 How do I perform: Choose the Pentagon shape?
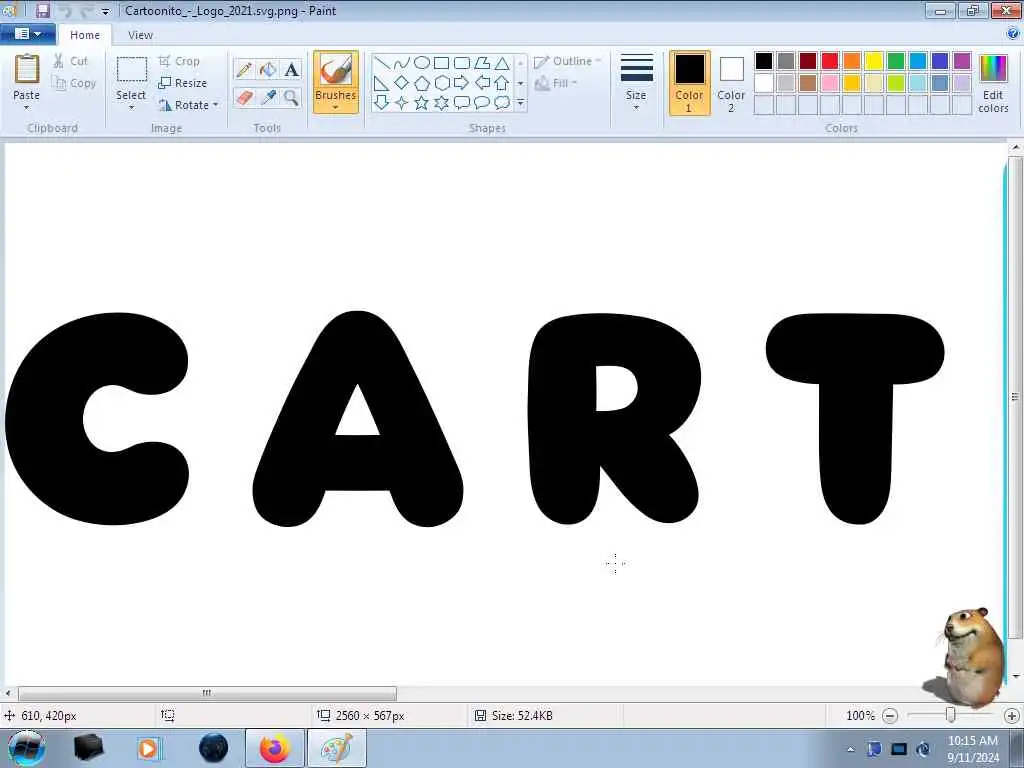pyautogui.click(x=422, y=83)
